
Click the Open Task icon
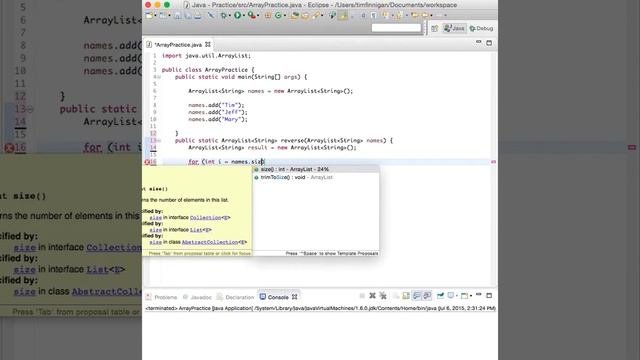point(305,16)
